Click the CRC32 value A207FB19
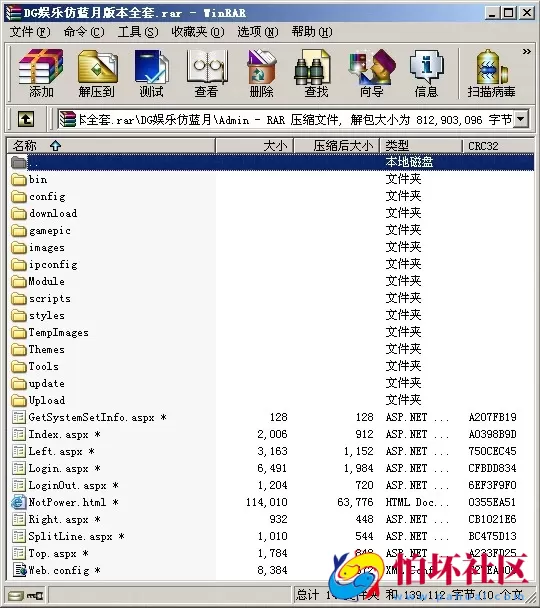 (492, 418)
